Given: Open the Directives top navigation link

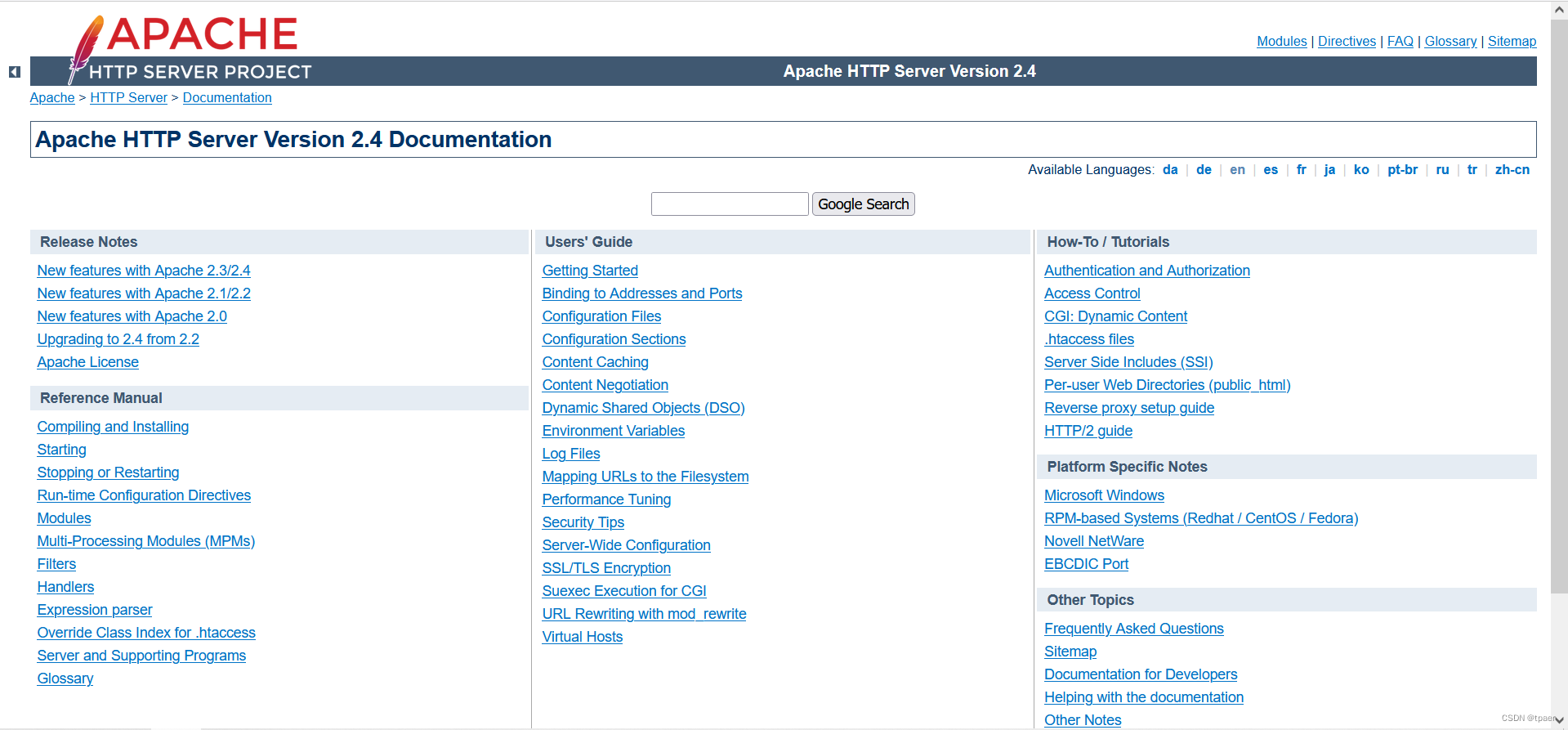Looking at the screenshot, I should pos(1347,41).
